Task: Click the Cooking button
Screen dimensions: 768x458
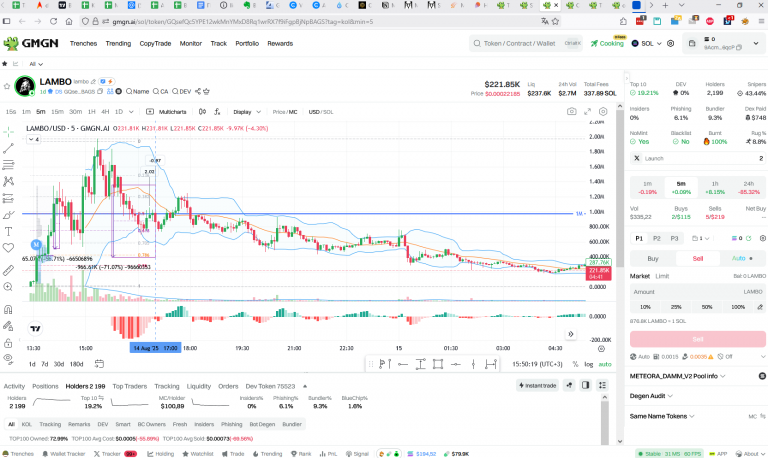Action: coord(607,44)
